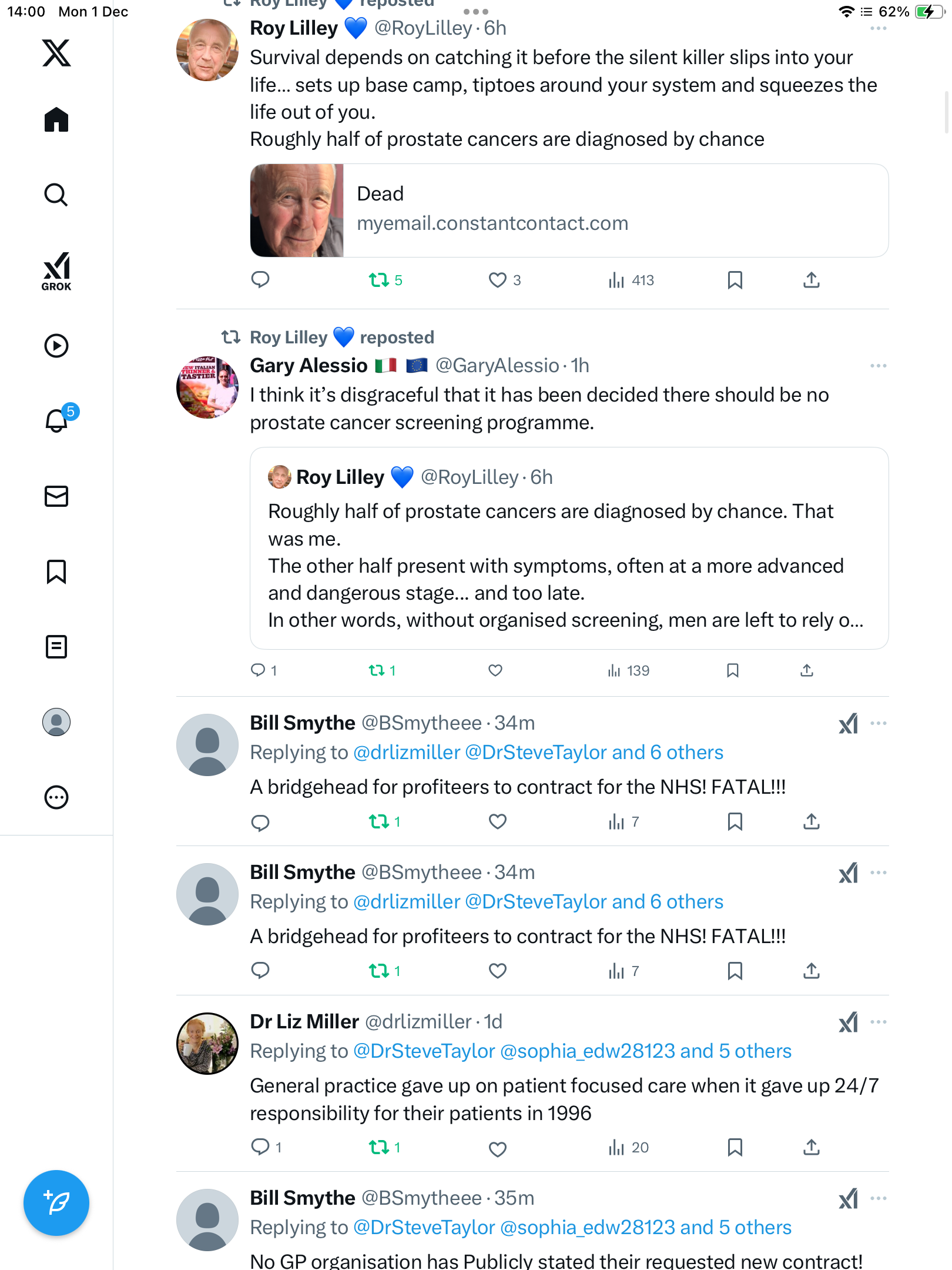
Task: Open the Grok sidebar icon
Action: [56, 272]
